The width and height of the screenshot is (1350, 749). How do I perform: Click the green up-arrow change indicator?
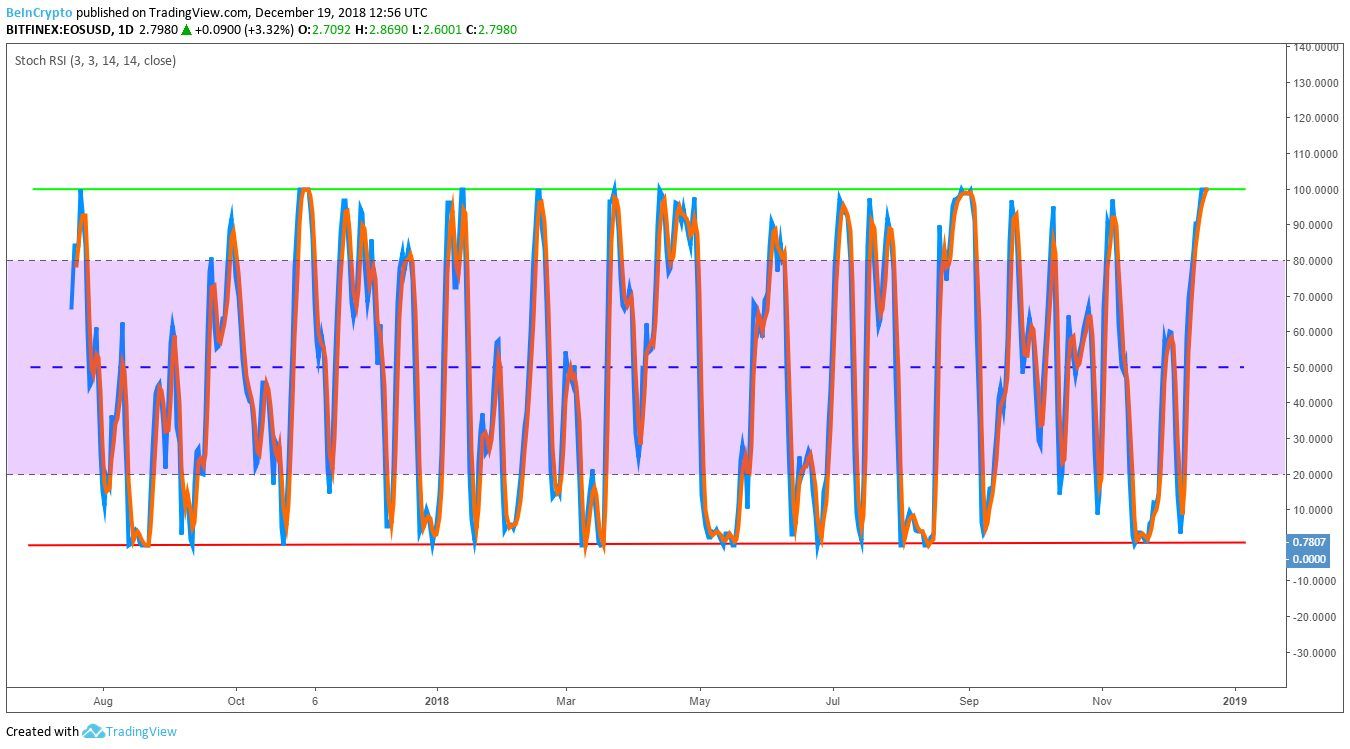click(x=187, y=30)
